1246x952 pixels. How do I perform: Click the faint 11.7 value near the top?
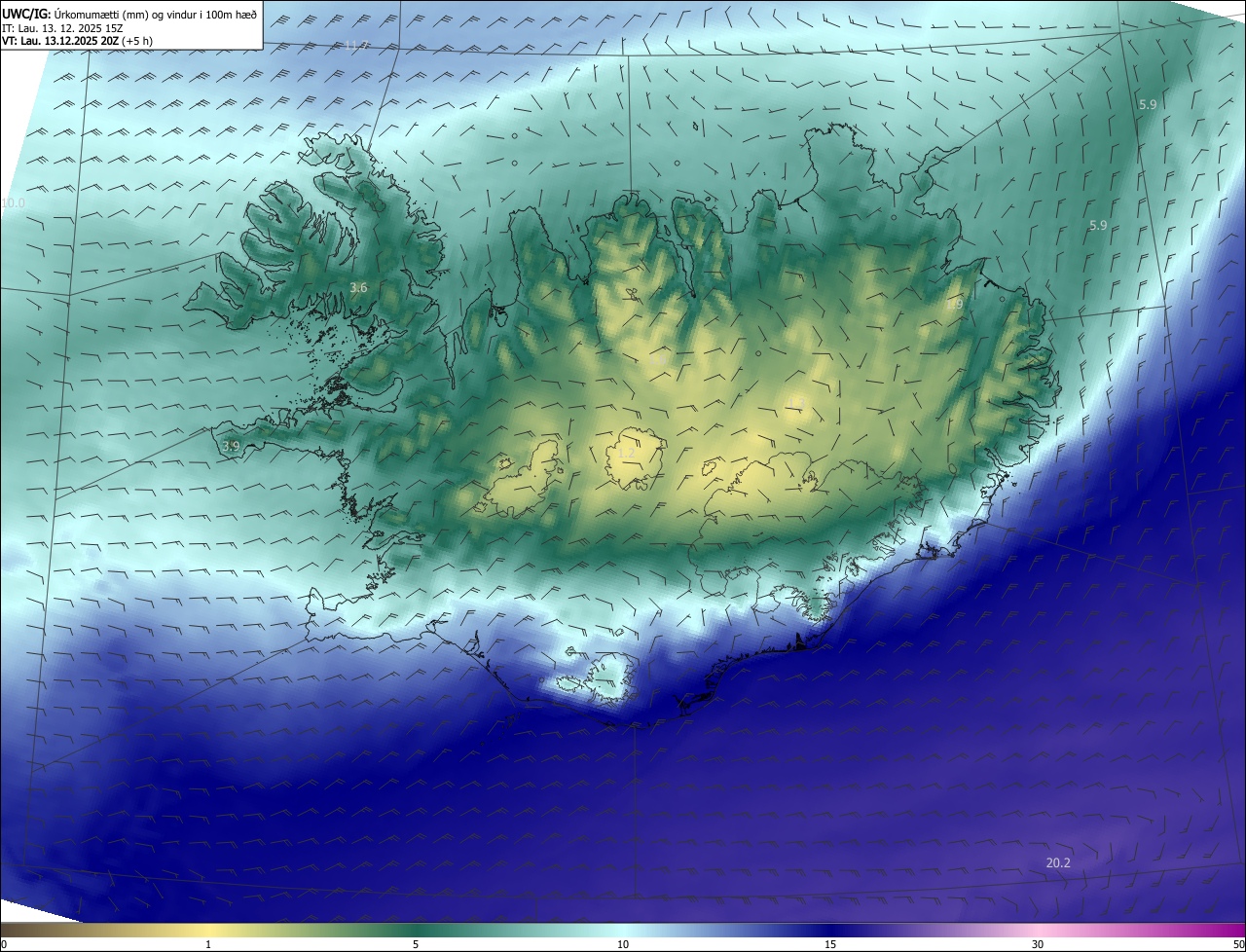tap(357, 45)
